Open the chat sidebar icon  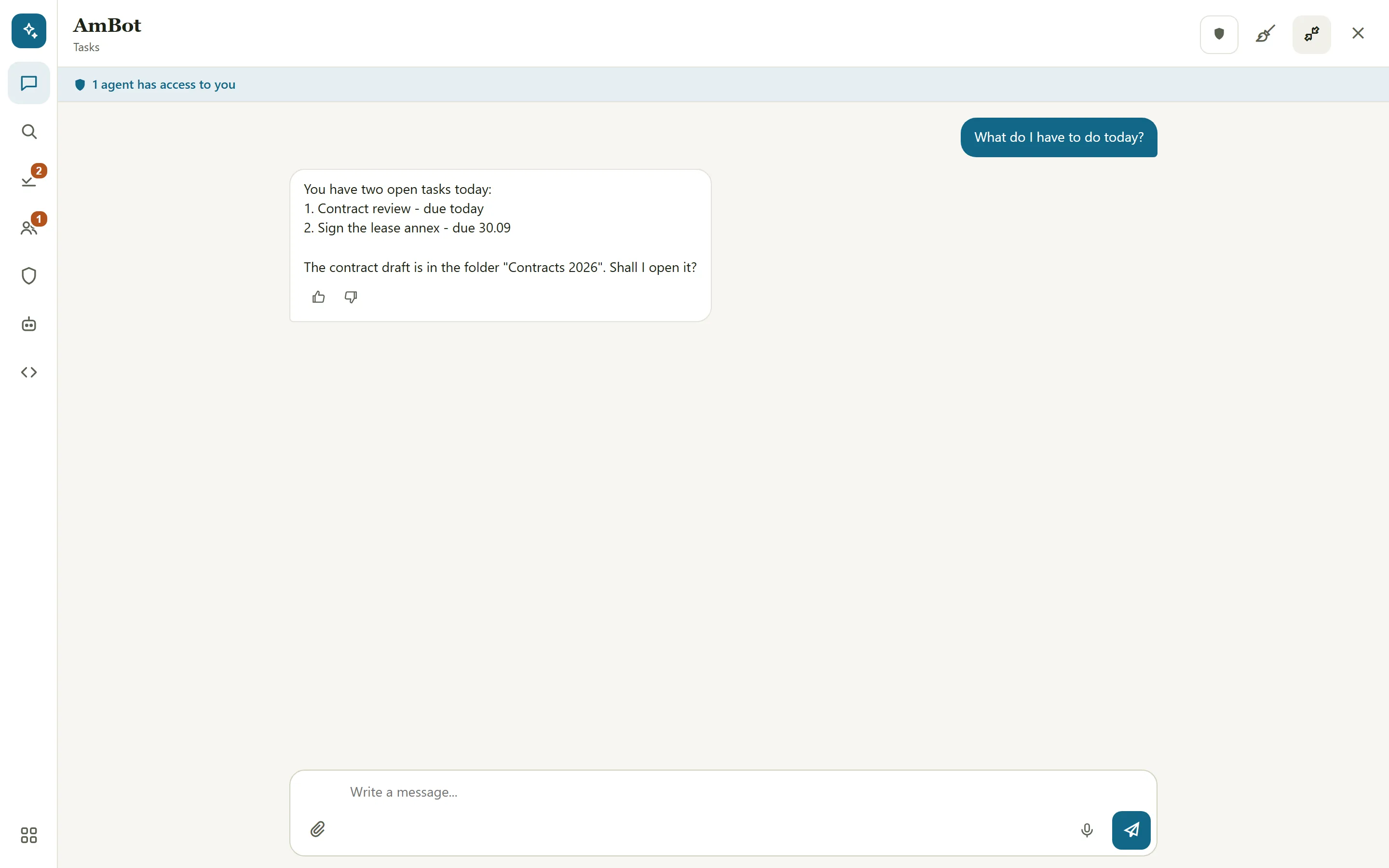29,83
